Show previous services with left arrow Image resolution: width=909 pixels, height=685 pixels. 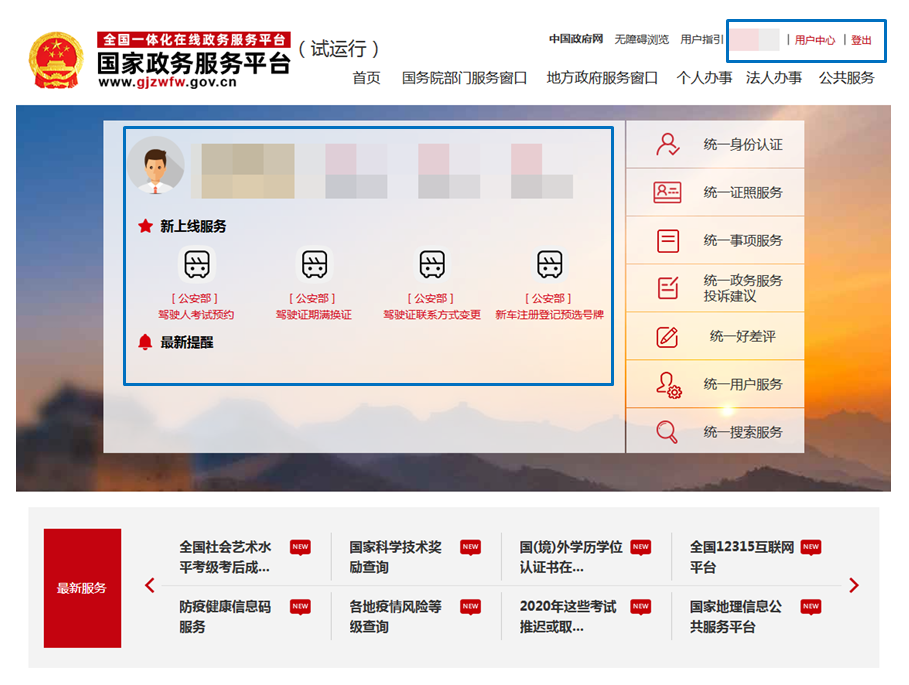pyautogui.click(x=150, y=585)
